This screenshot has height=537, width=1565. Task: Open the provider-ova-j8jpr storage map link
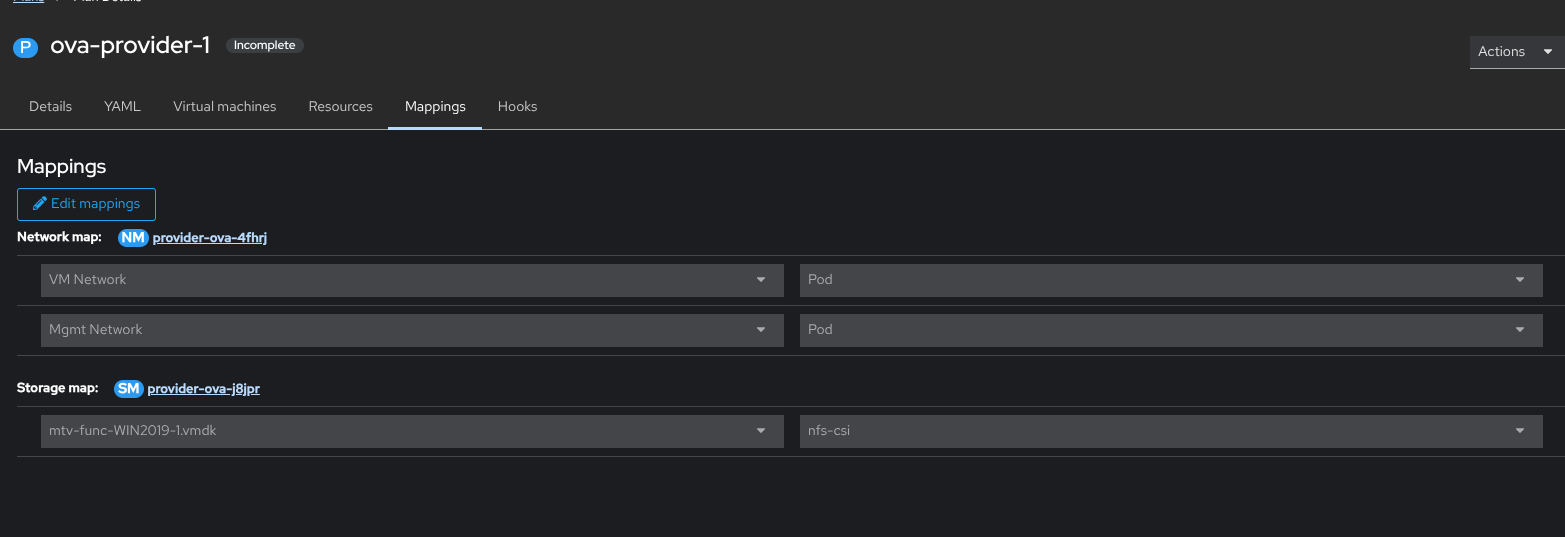203,389
